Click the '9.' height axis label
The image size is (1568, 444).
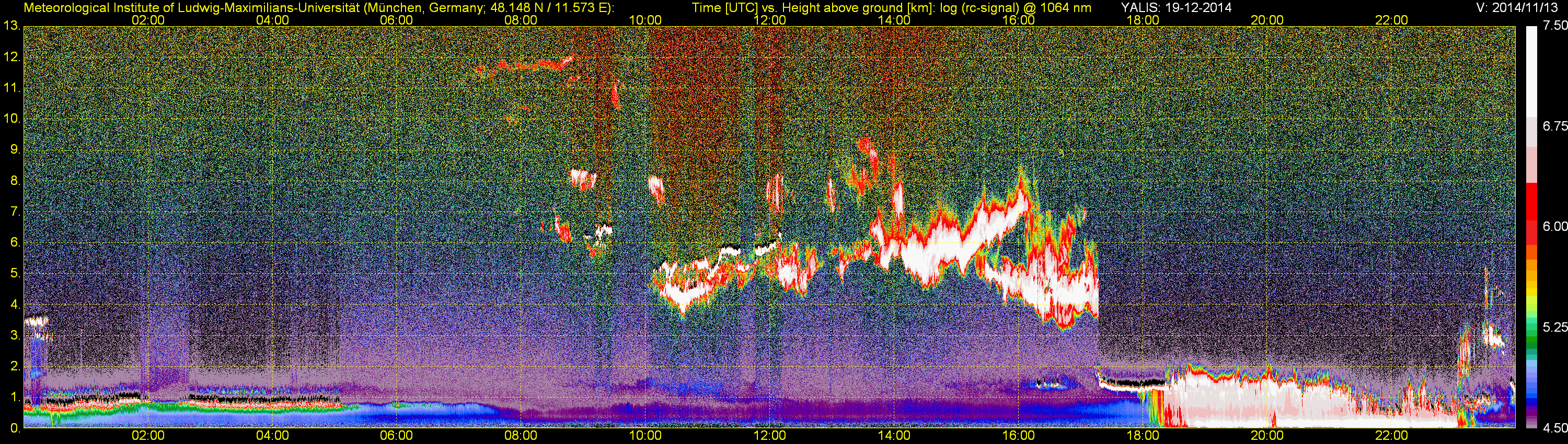click(15, 150)
